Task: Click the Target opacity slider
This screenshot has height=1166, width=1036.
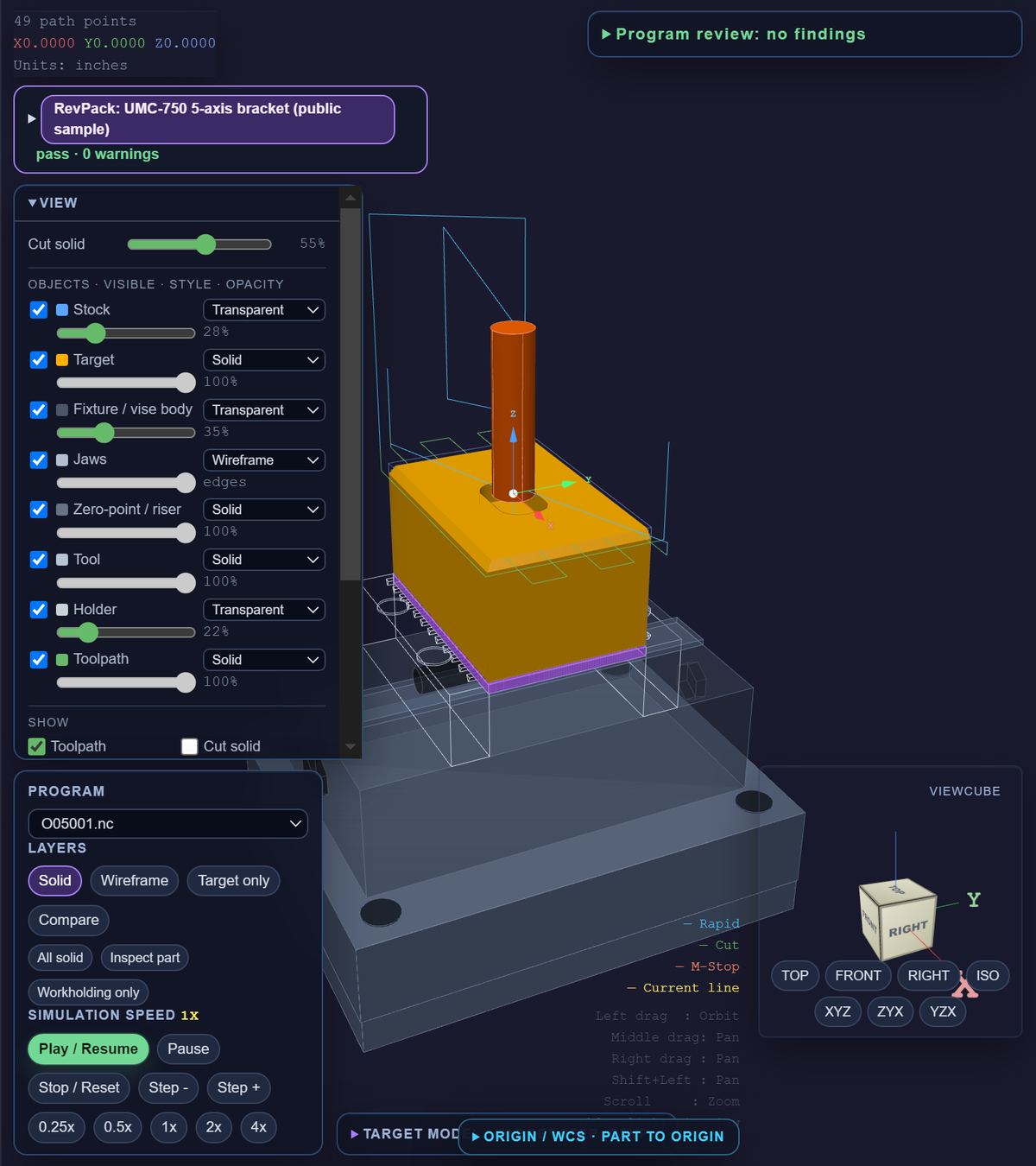Action: click(126, 383)
